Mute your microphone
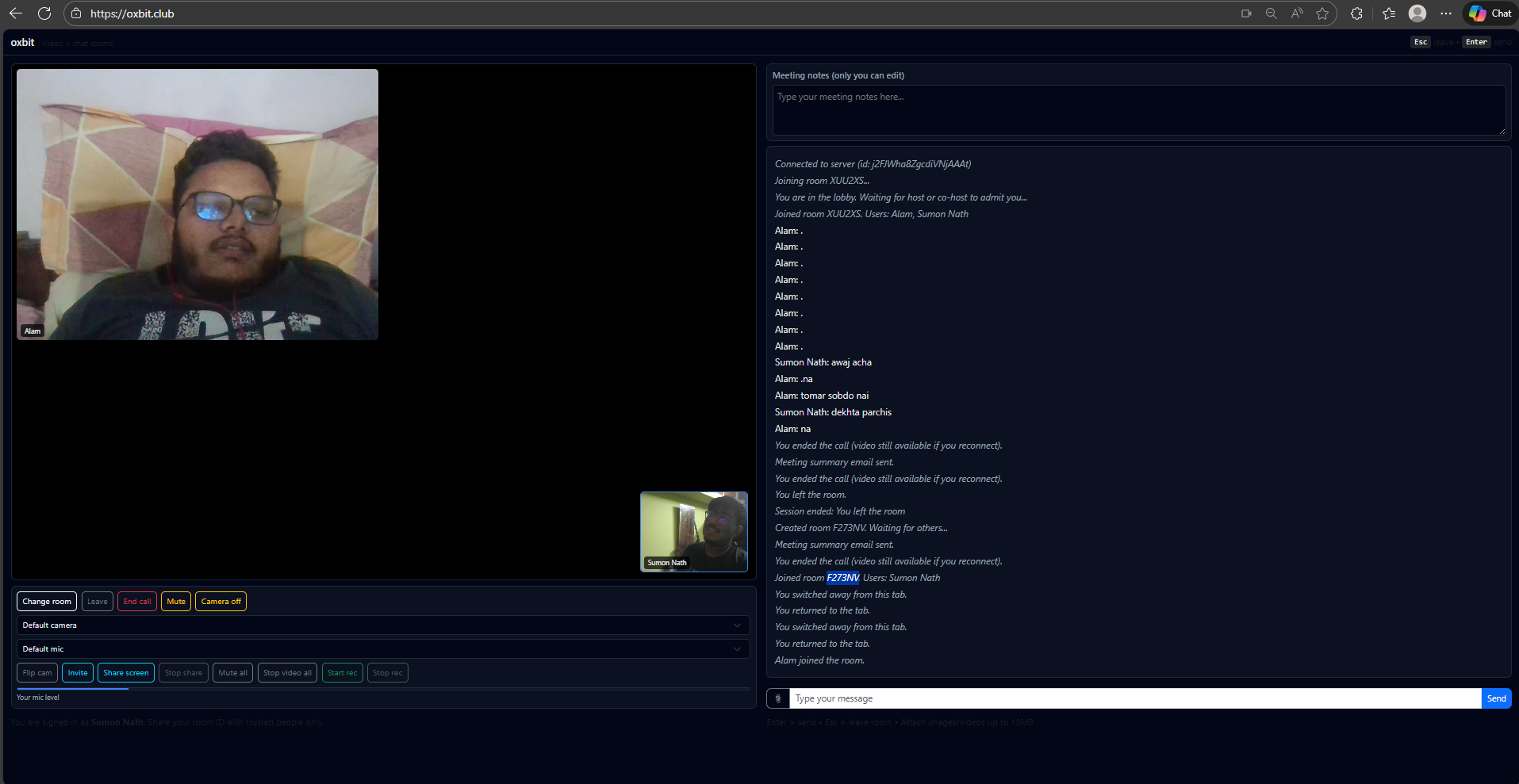The height and width of the screenshot is (784, 1519). (x=175, y=601)
